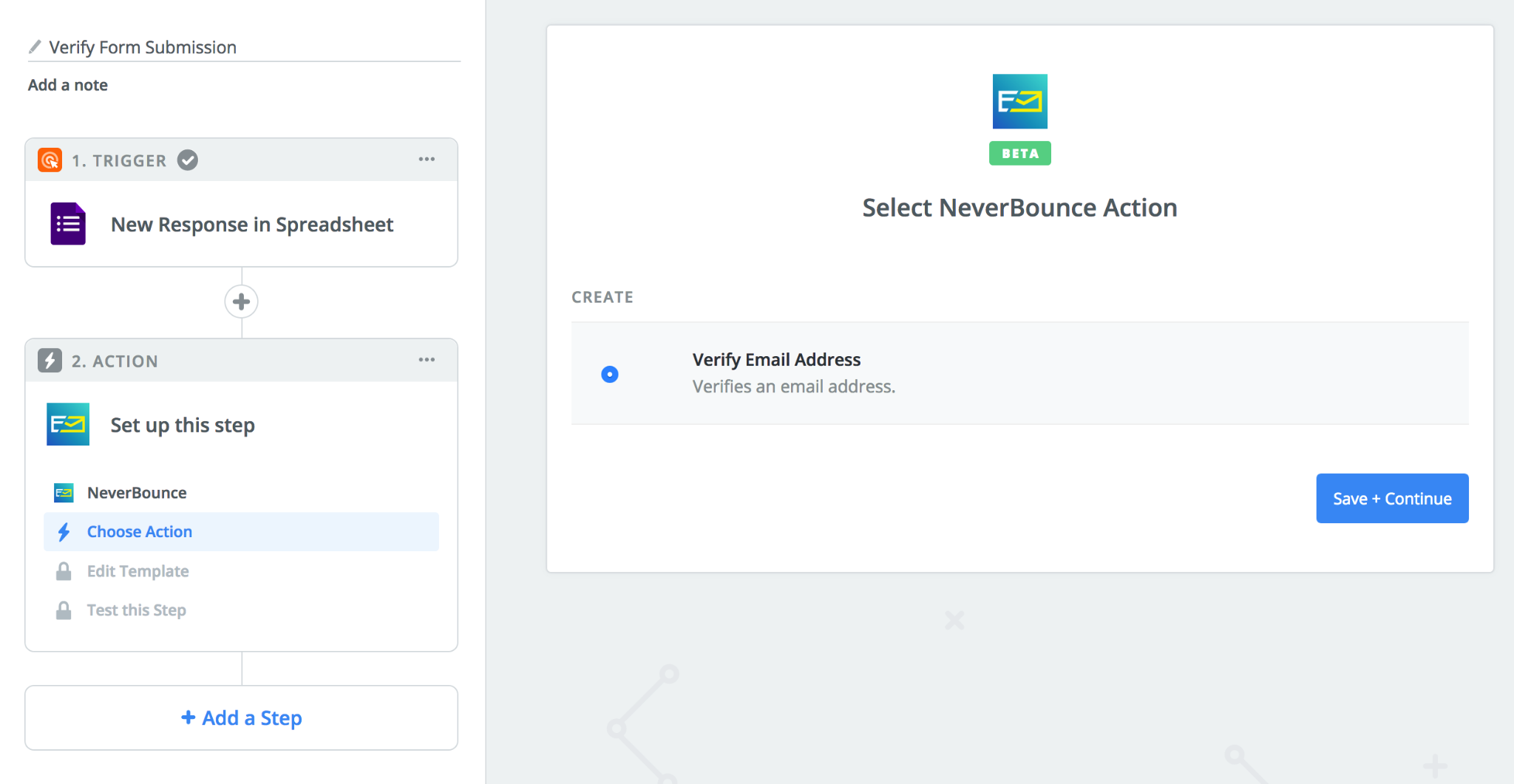The width and height of the screenshot is (1514, 784).
Task: Select the locked 'Test this Step' item
Action: click(x=241, y=610)
